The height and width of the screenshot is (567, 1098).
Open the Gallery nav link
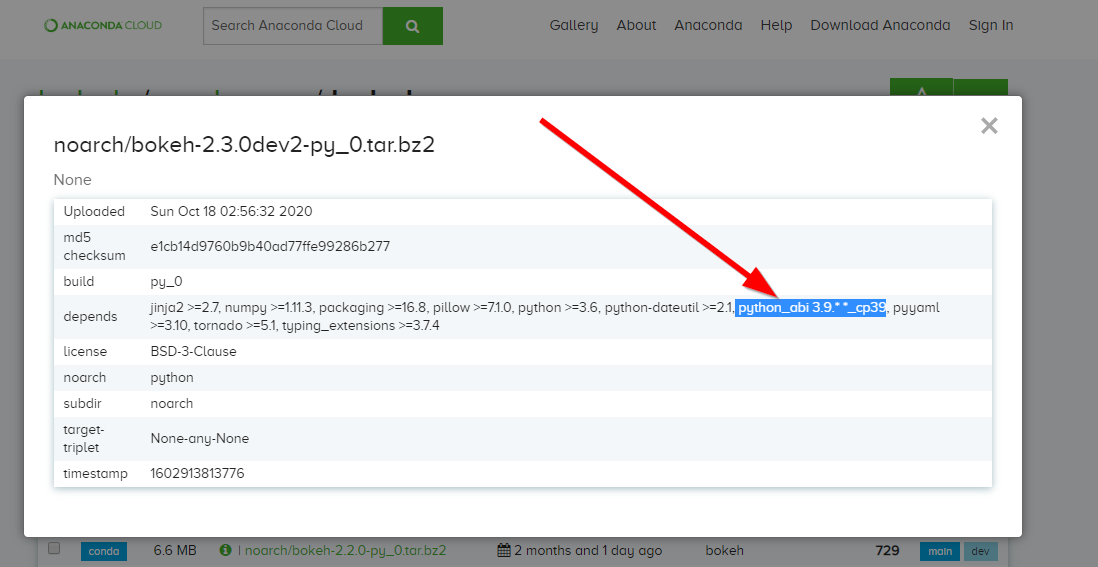point(574,26)
